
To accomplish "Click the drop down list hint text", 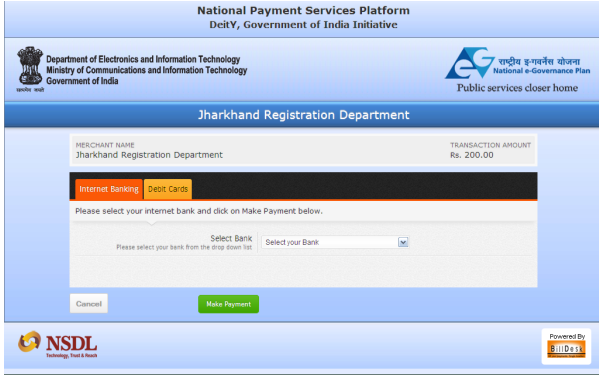I will tap(184, 247).
